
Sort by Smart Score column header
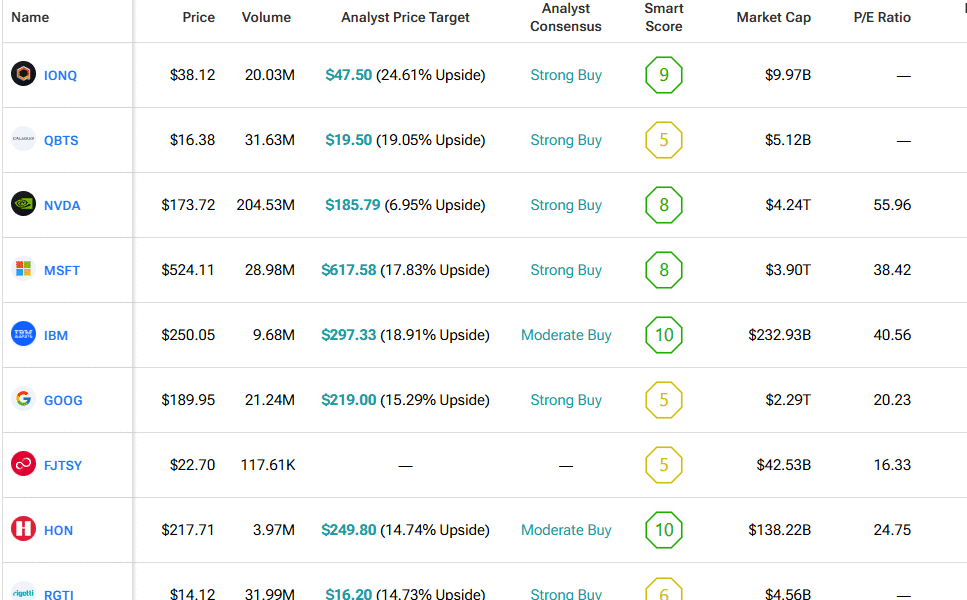tap(664, 17)
